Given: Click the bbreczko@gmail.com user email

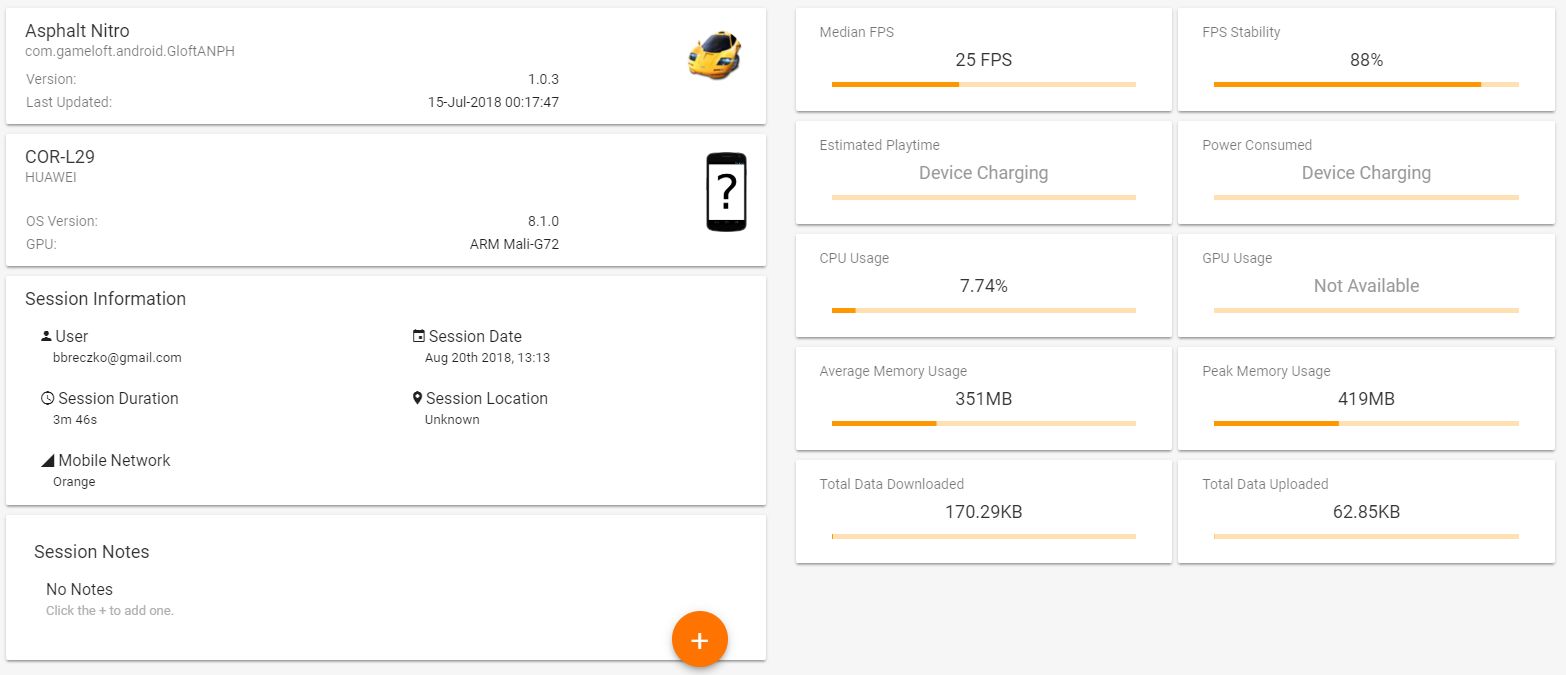Looking at the screenshot, I should tap(117, 357).
